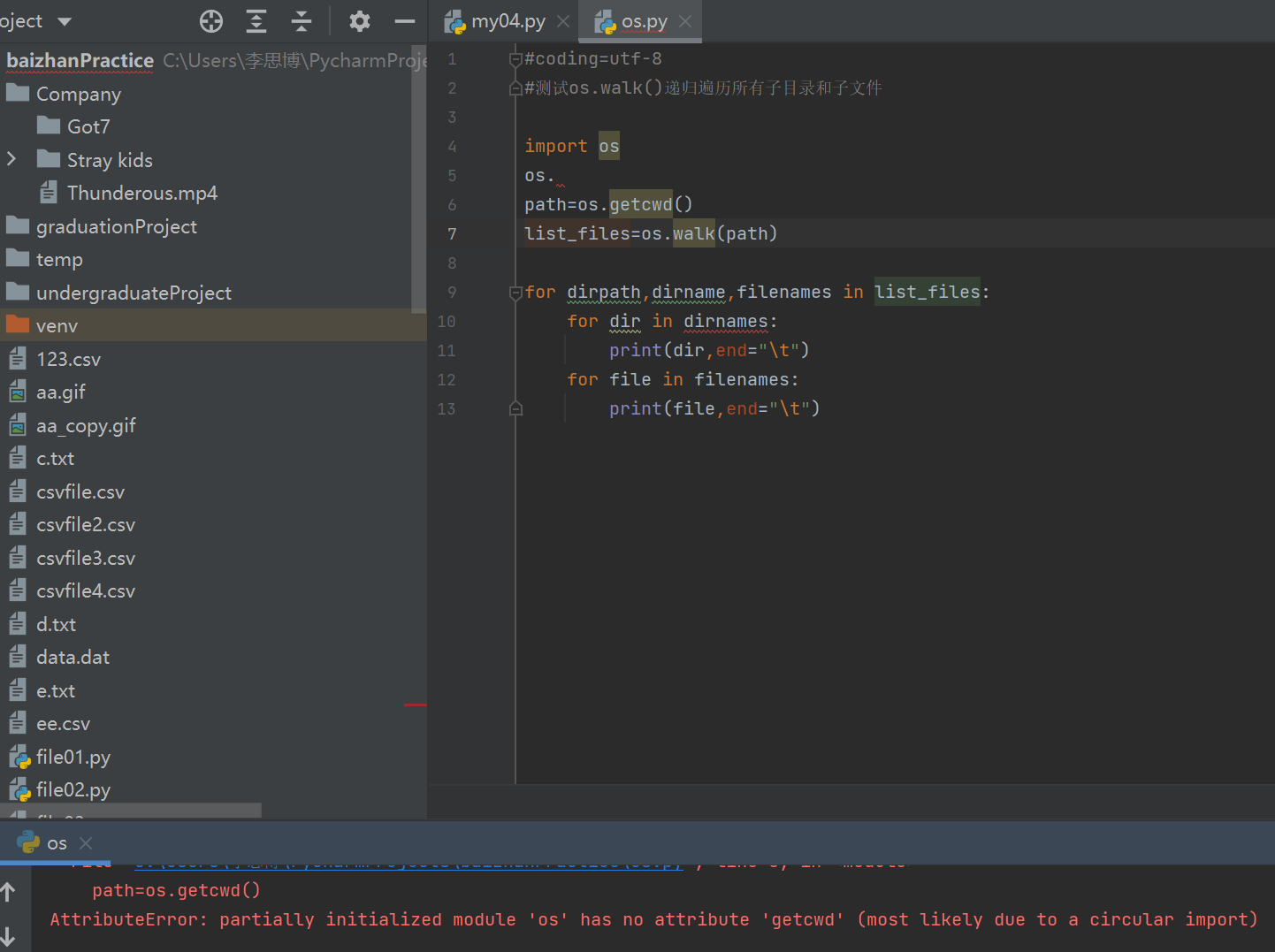Select ee.csv file
This screenshot has height=952, width=1275.
63,723
